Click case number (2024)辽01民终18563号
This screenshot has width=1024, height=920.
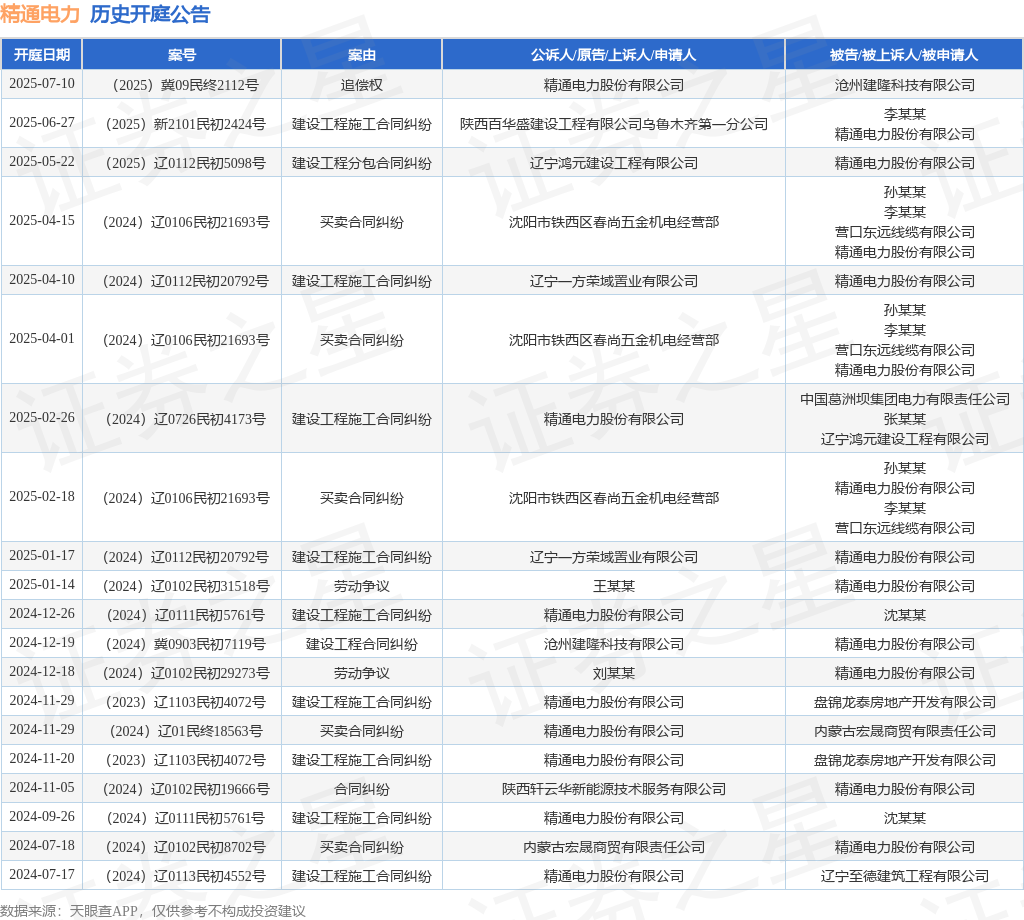tap(182, 731)
